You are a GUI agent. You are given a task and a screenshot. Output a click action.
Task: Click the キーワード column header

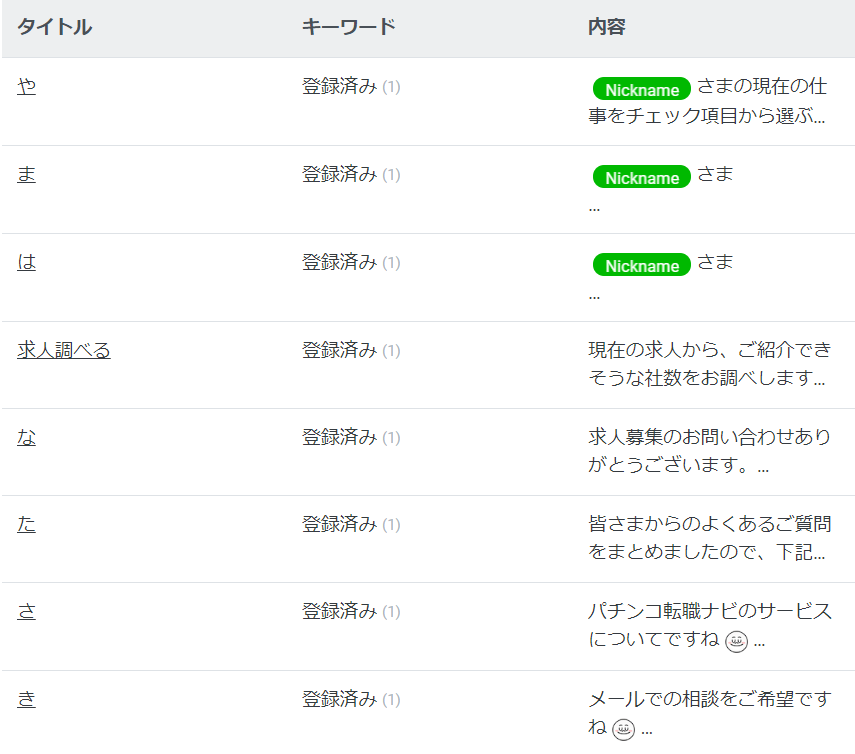pos(349,27)
